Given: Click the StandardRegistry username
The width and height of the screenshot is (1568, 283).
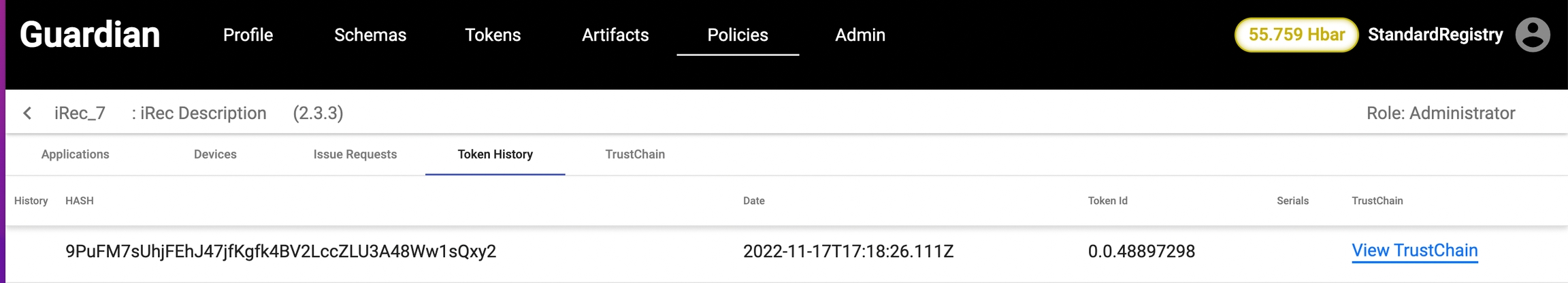Looking at the screenshot, I should 1435,35.
